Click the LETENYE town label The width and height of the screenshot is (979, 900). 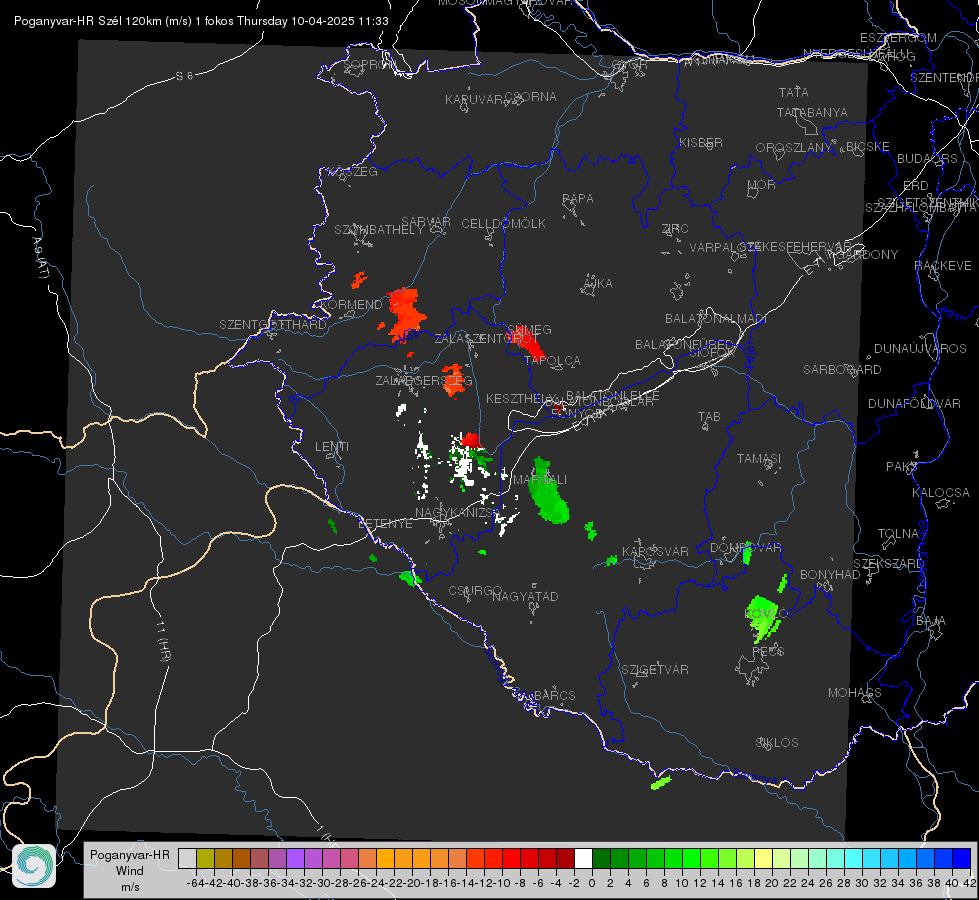tap(385, 523)
